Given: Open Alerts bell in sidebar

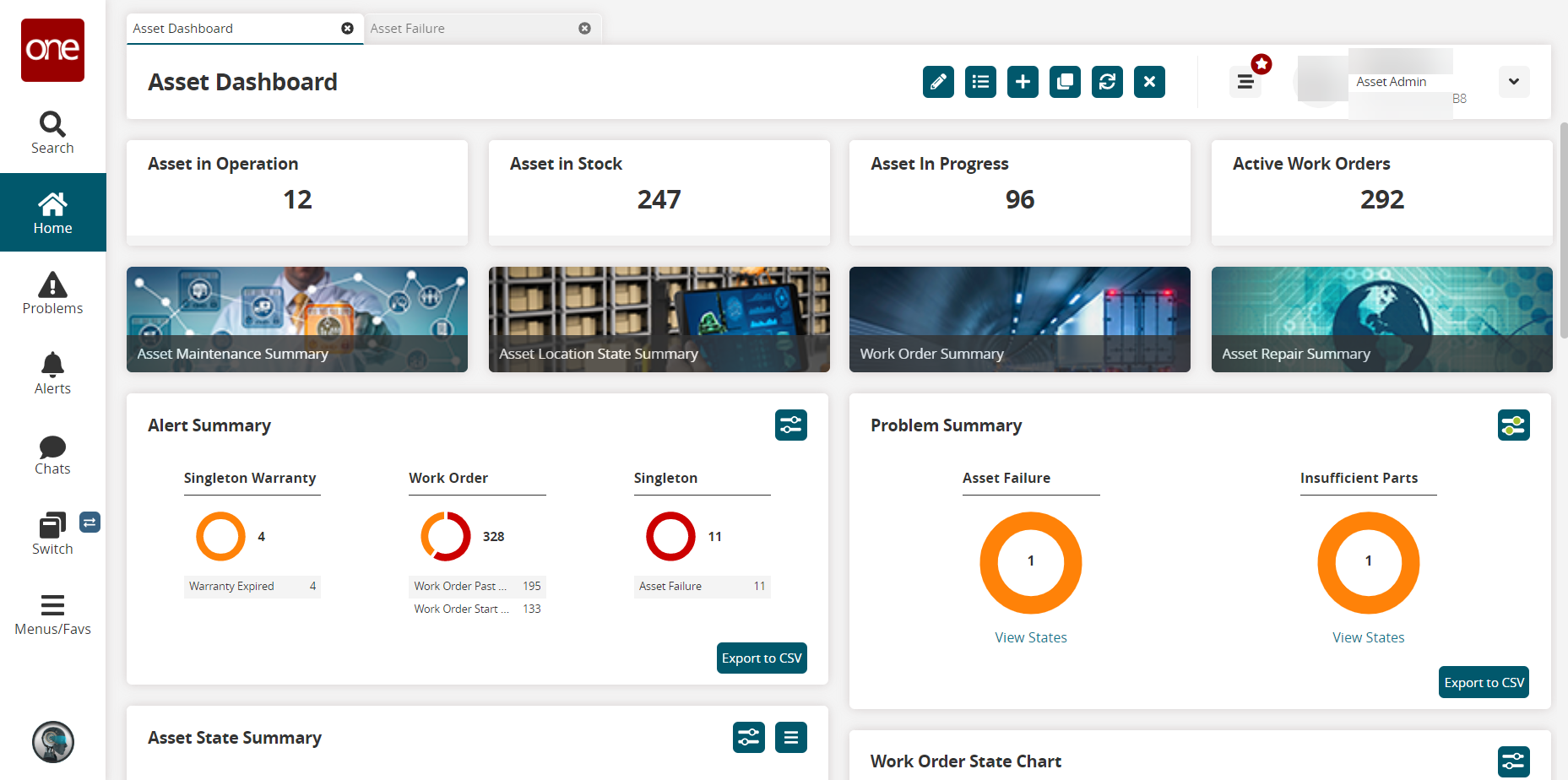Looking at the screenshot, I should point(52,373).
